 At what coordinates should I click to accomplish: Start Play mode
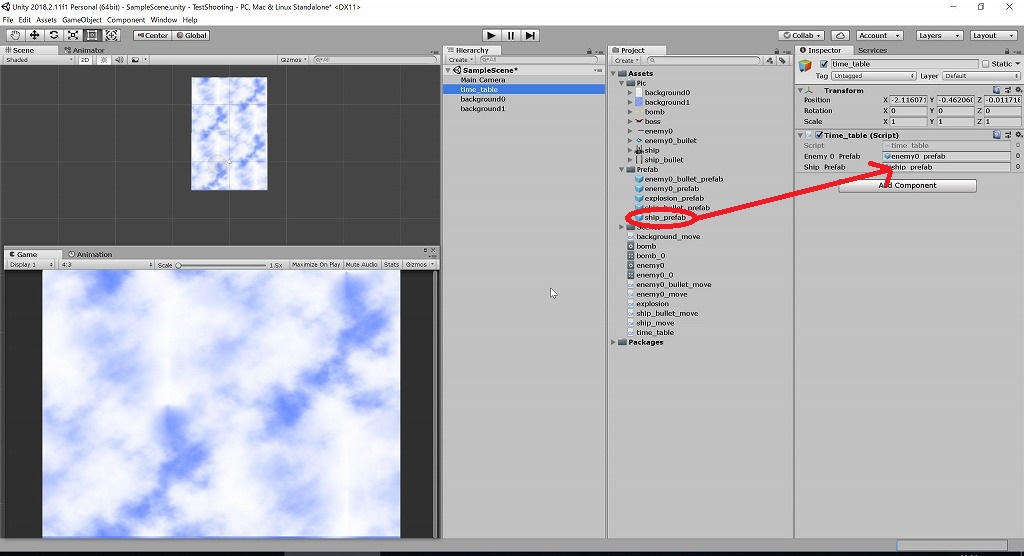tap(491, 35)
